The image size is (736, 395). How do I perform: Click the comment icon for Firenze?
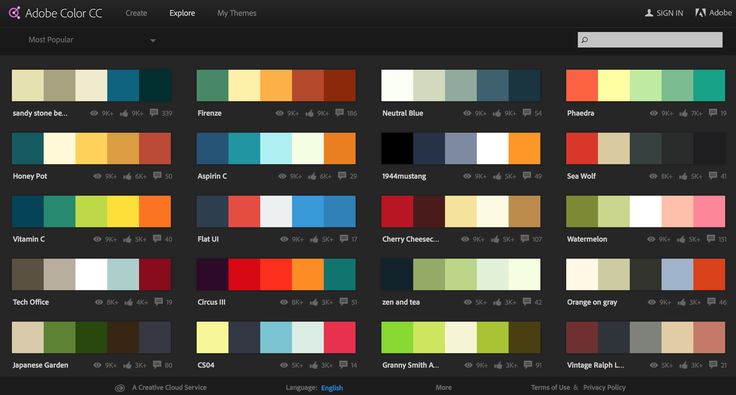click(x=339, y=113)
